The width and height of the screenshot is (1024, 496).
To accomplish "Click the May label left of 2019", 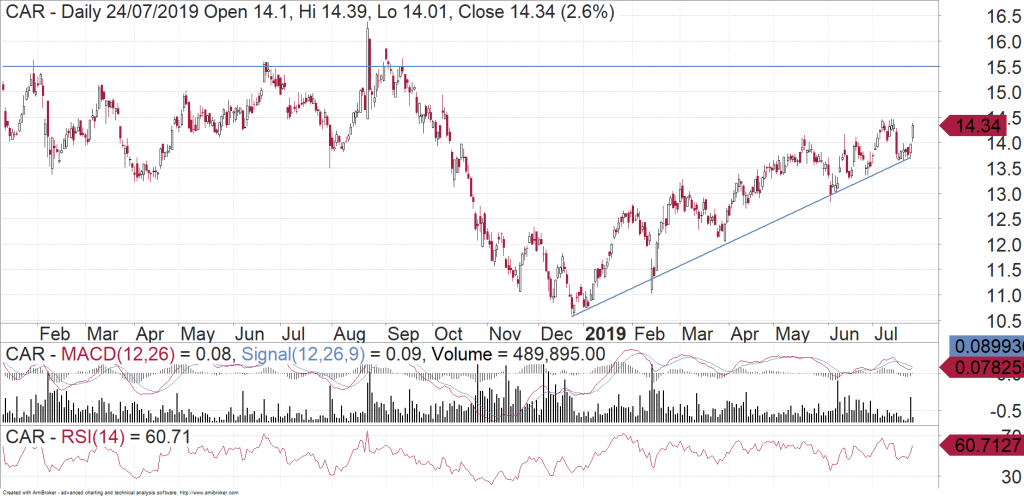I will [x=197, y=333].
